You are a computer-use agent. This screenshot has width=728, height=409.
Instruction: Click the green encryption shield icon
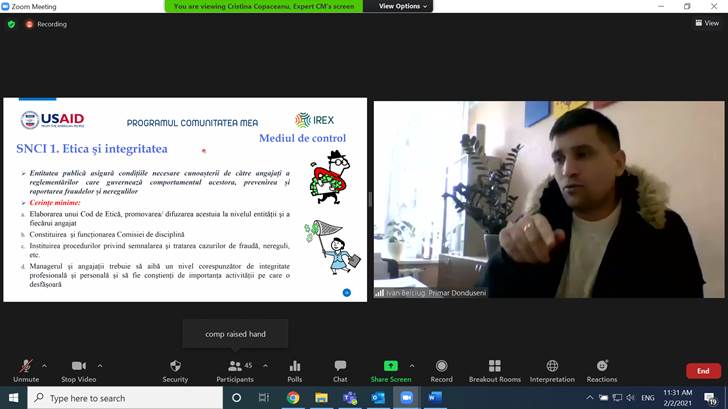click(x=11, y=24)
